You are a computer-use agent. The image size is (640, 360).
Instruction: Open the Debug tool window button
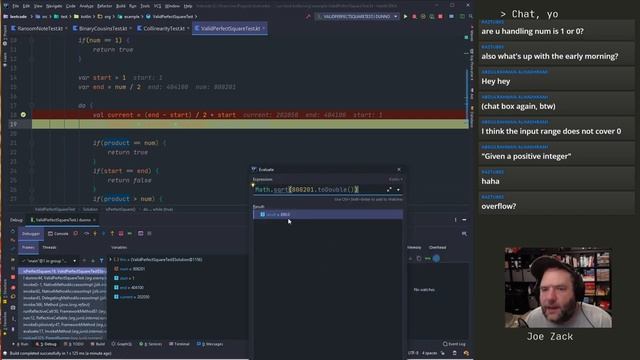[46, 344]
